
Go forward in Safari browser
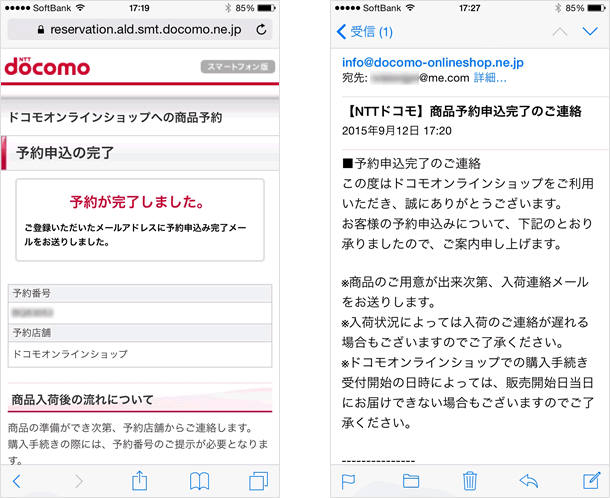(x=79, y=481)
